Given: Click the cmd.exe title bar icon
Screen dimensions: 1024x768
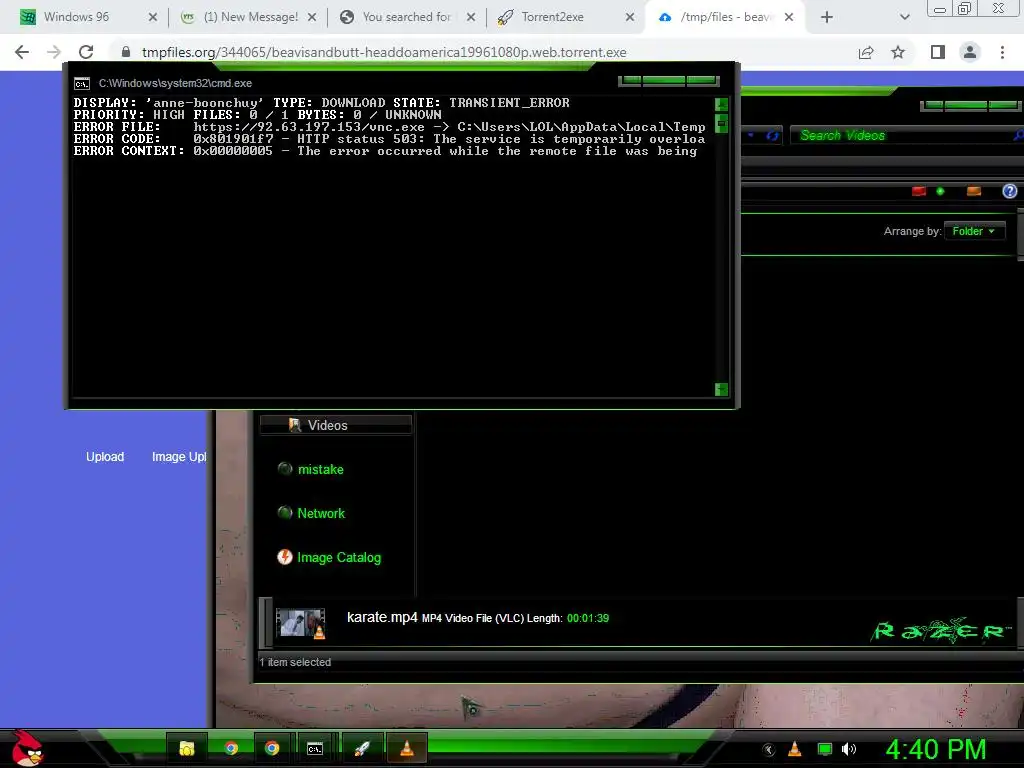Looking at the screenshot, I should (82, 84).
